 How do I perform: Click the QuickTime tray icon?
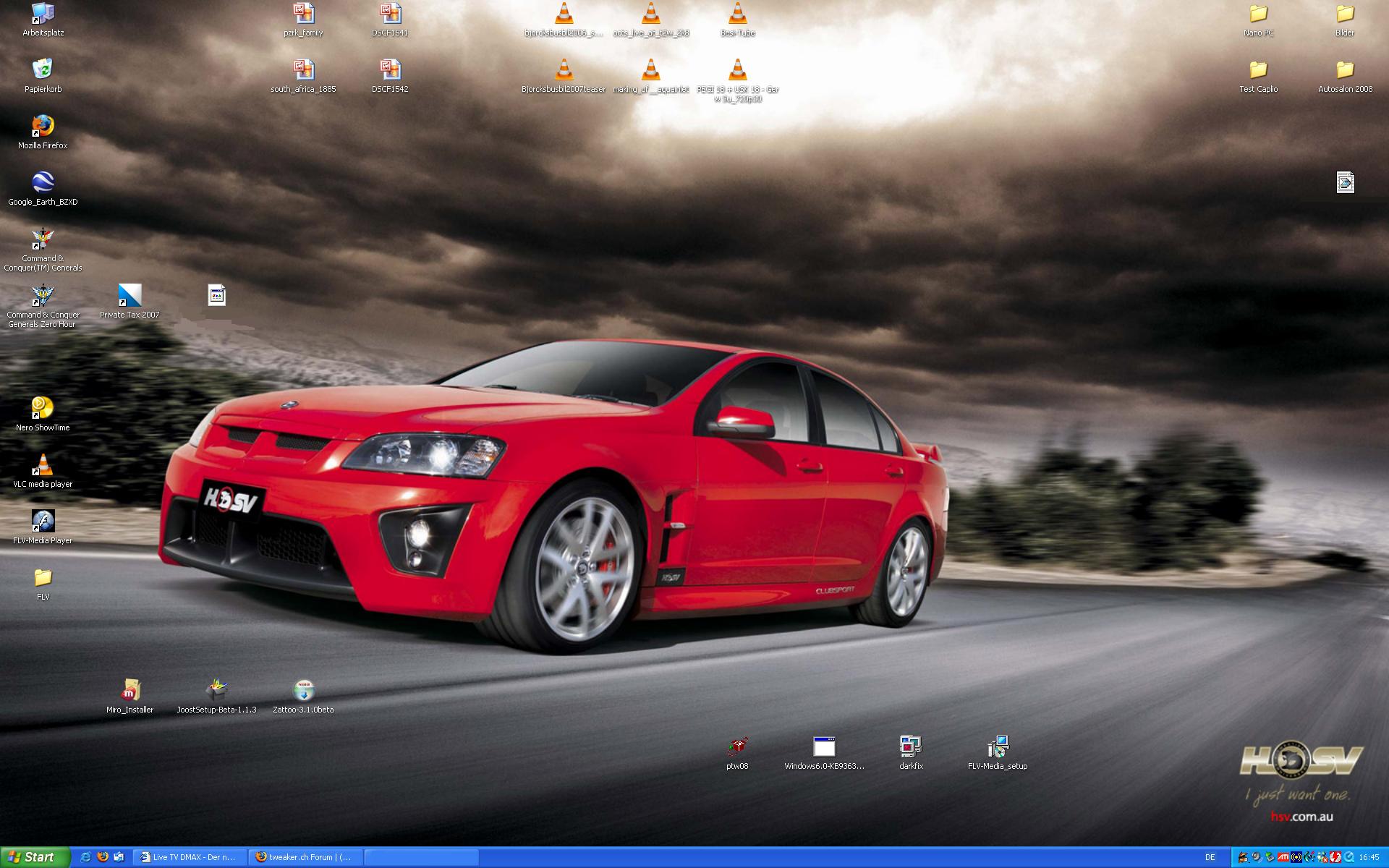coord(1349,857)
